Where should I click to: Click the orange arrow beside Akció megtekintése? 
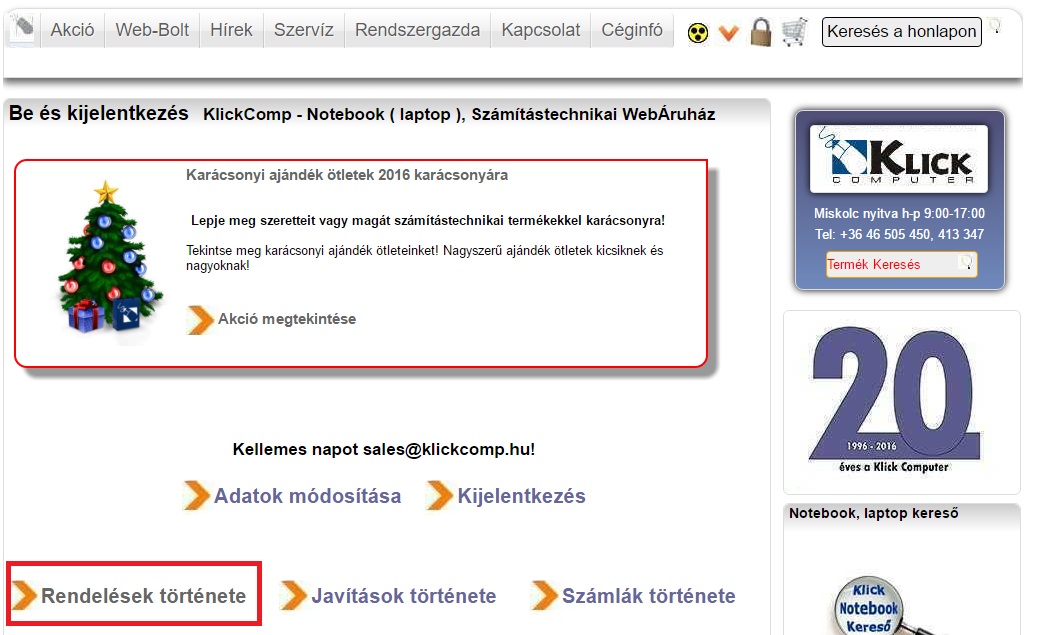click(x=199, y=319)
